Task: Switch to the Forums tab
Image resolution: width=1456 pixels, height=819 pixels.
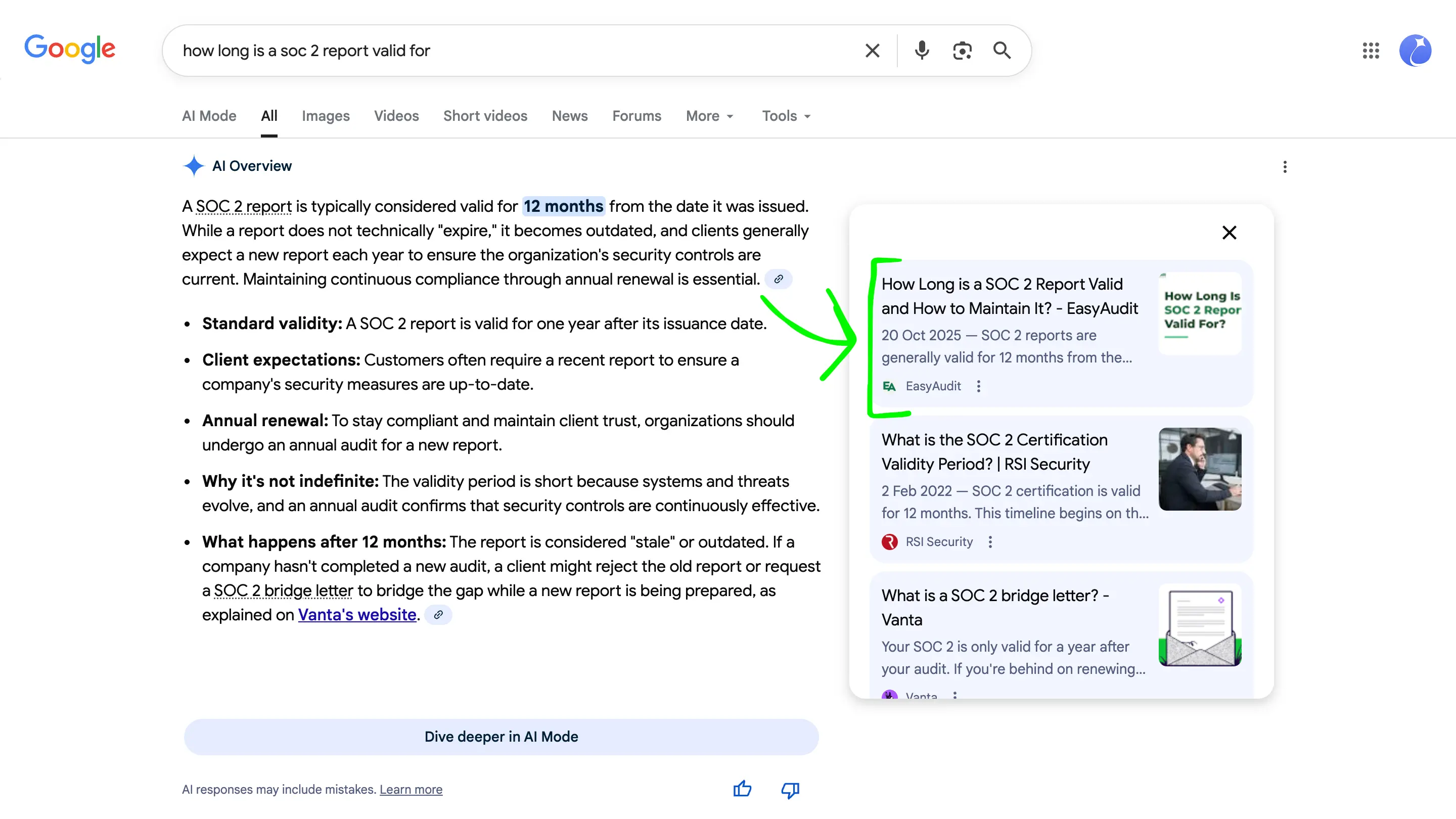Action: pos(636,116)
